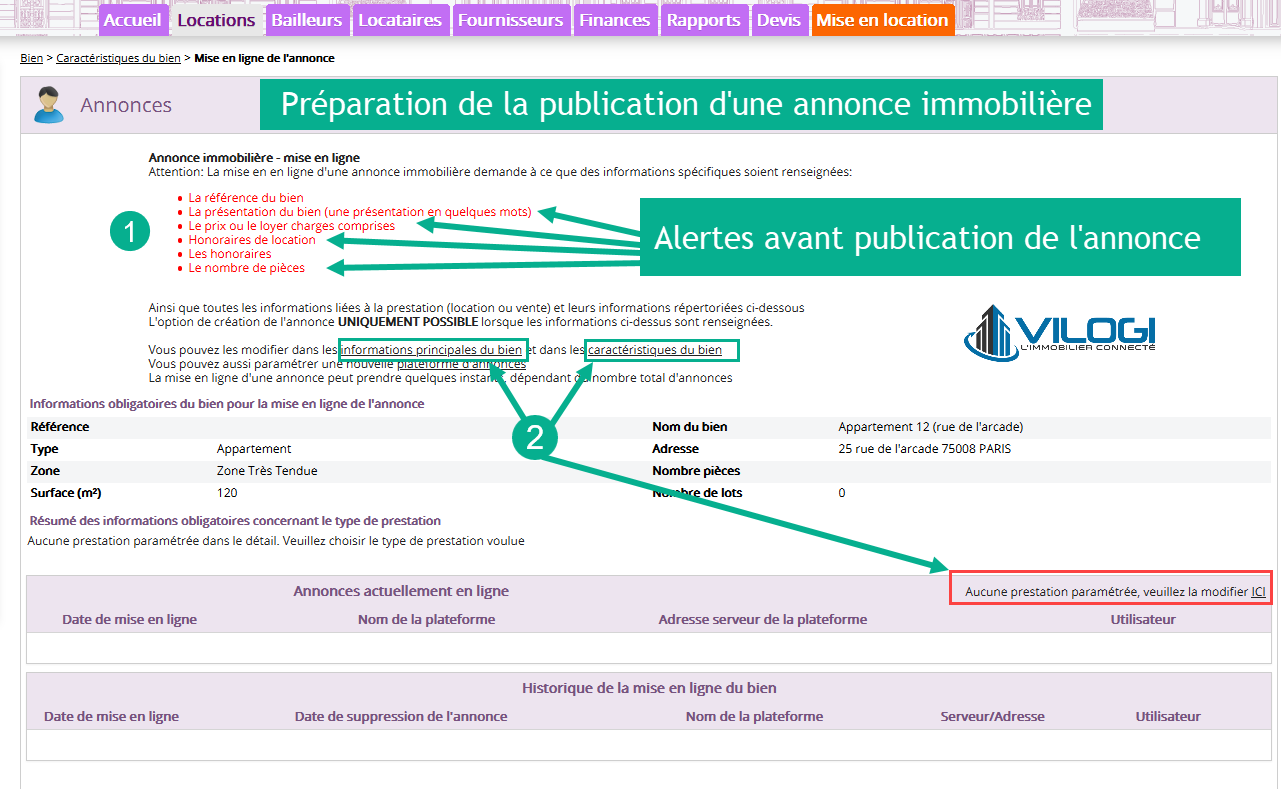Click 'Date de suppression de l'annonce' column header

(x=401, y=716)
